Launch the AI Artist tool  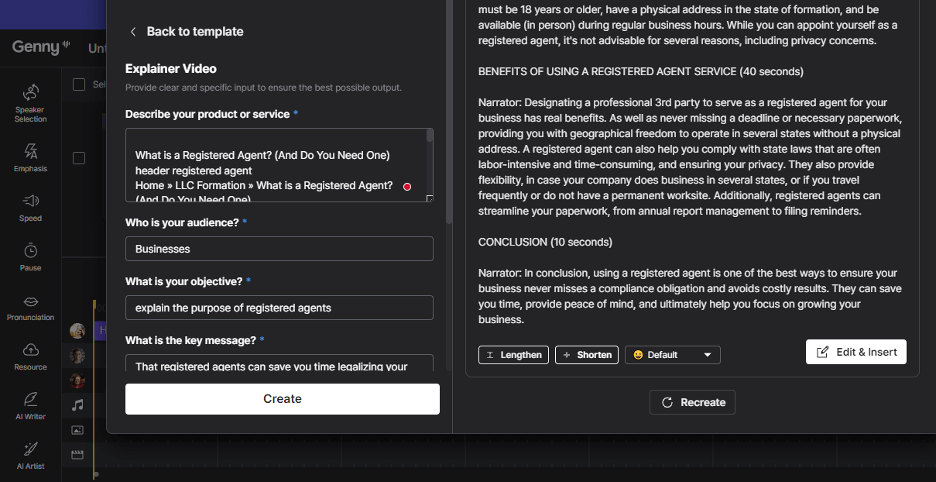[30, 456]
